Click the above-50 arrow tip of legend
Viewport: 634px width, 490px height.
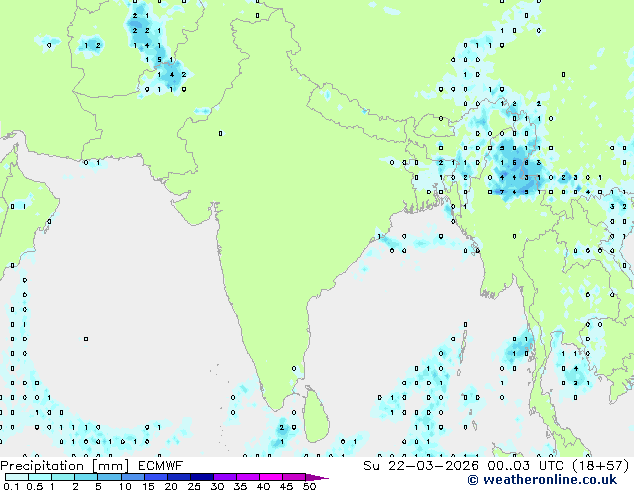coord(317,477)
